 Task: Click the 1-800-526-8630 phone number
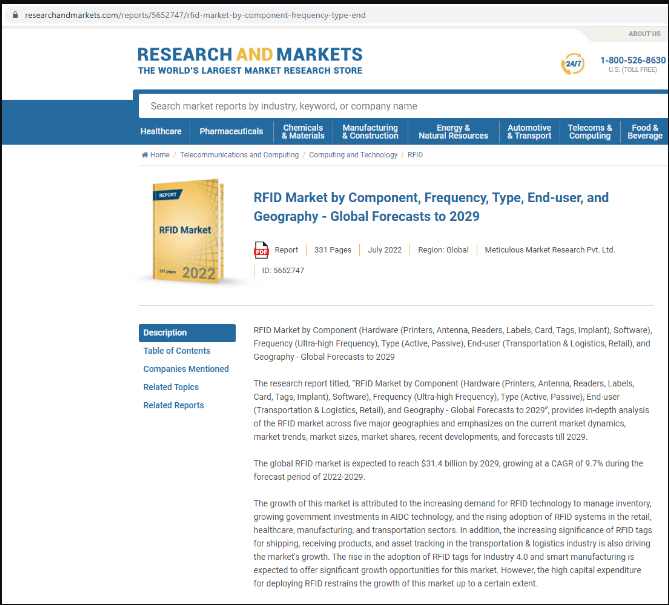[633, 60]
